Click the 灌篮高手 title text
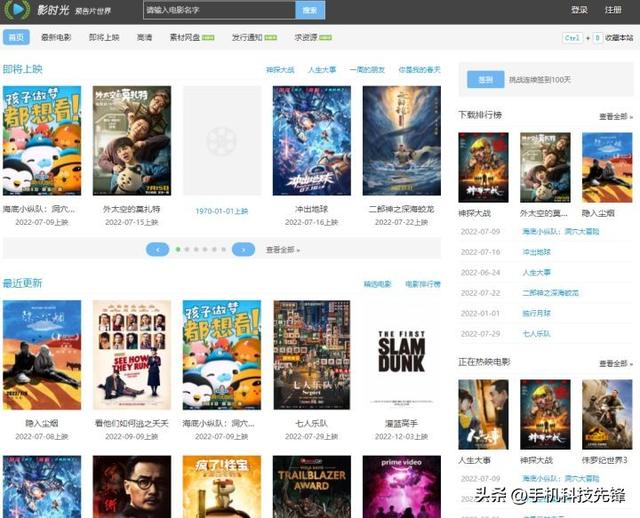The image size is (640, 518). [401, 423]
